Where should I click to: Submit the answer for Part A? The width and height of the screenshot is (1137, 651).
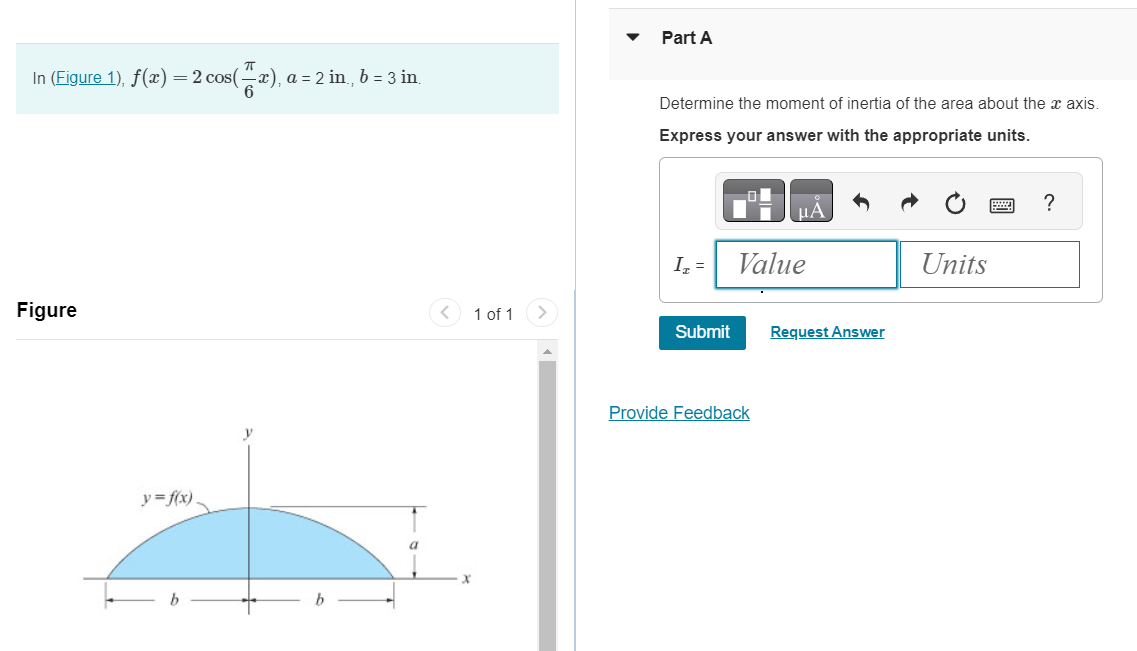(702, 332)
